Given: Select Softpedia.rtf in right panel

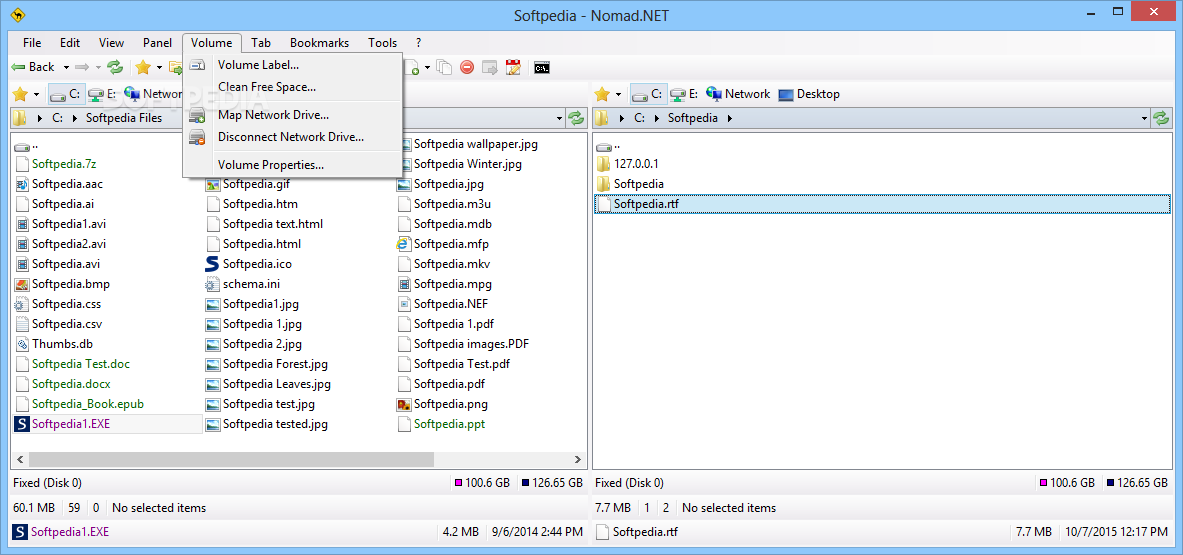Looking at the screenshot, I should [883, 204].
